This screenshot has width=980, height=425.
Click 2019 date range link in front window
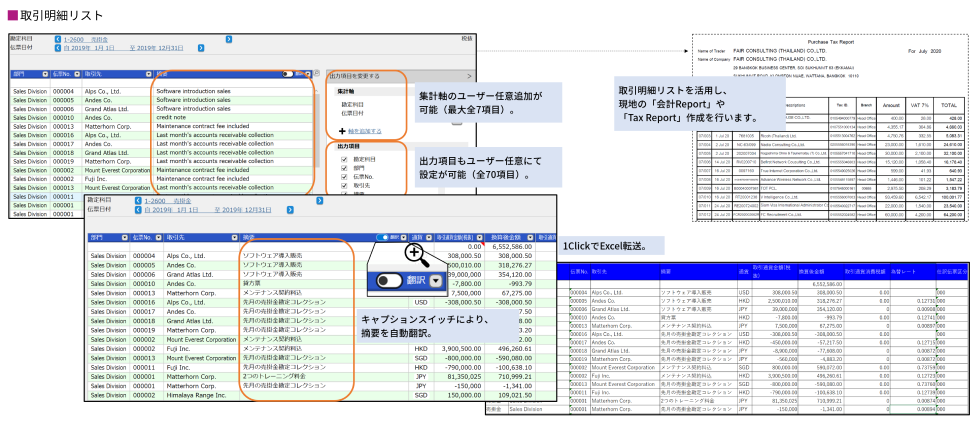[x=208, y=210]
